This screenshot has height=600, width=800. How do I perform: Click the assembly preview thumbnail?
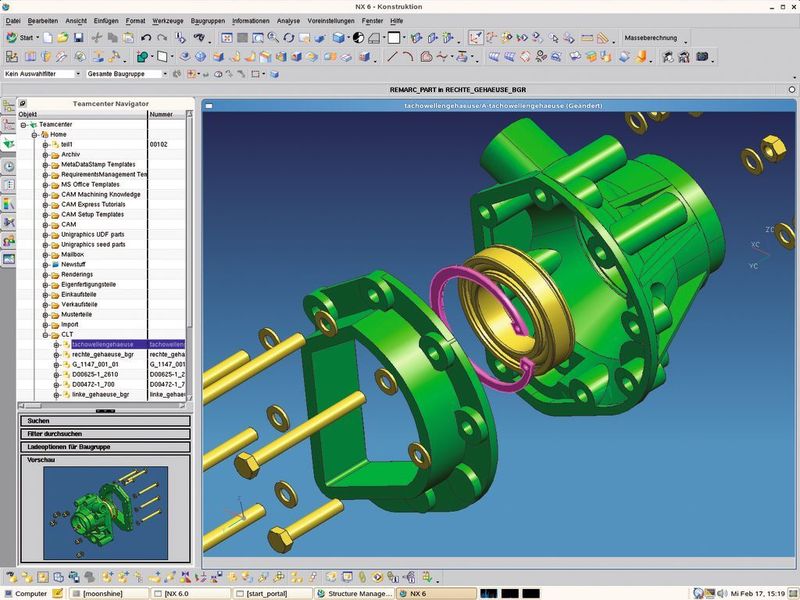[x=106, y=513]
